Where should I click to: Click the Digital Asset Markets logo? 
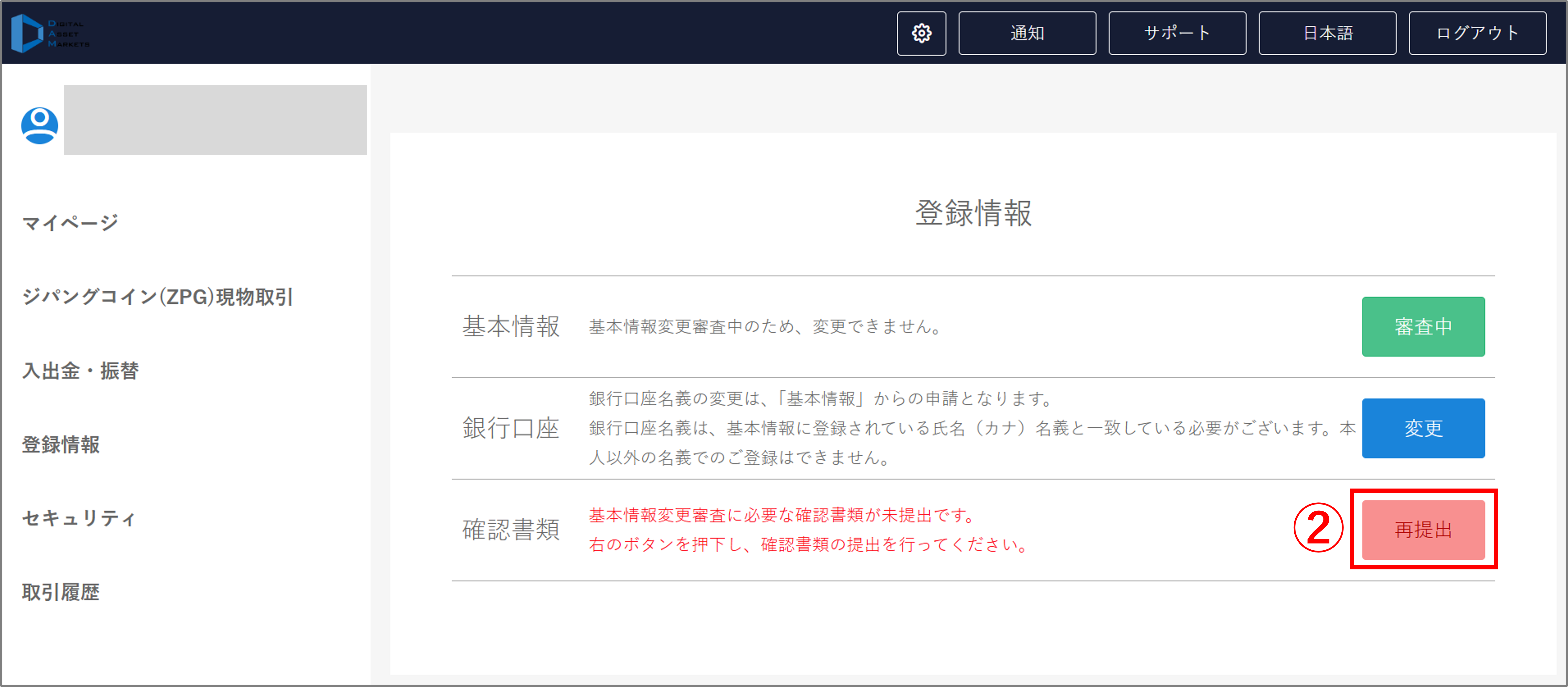click(x=51, y=33)
